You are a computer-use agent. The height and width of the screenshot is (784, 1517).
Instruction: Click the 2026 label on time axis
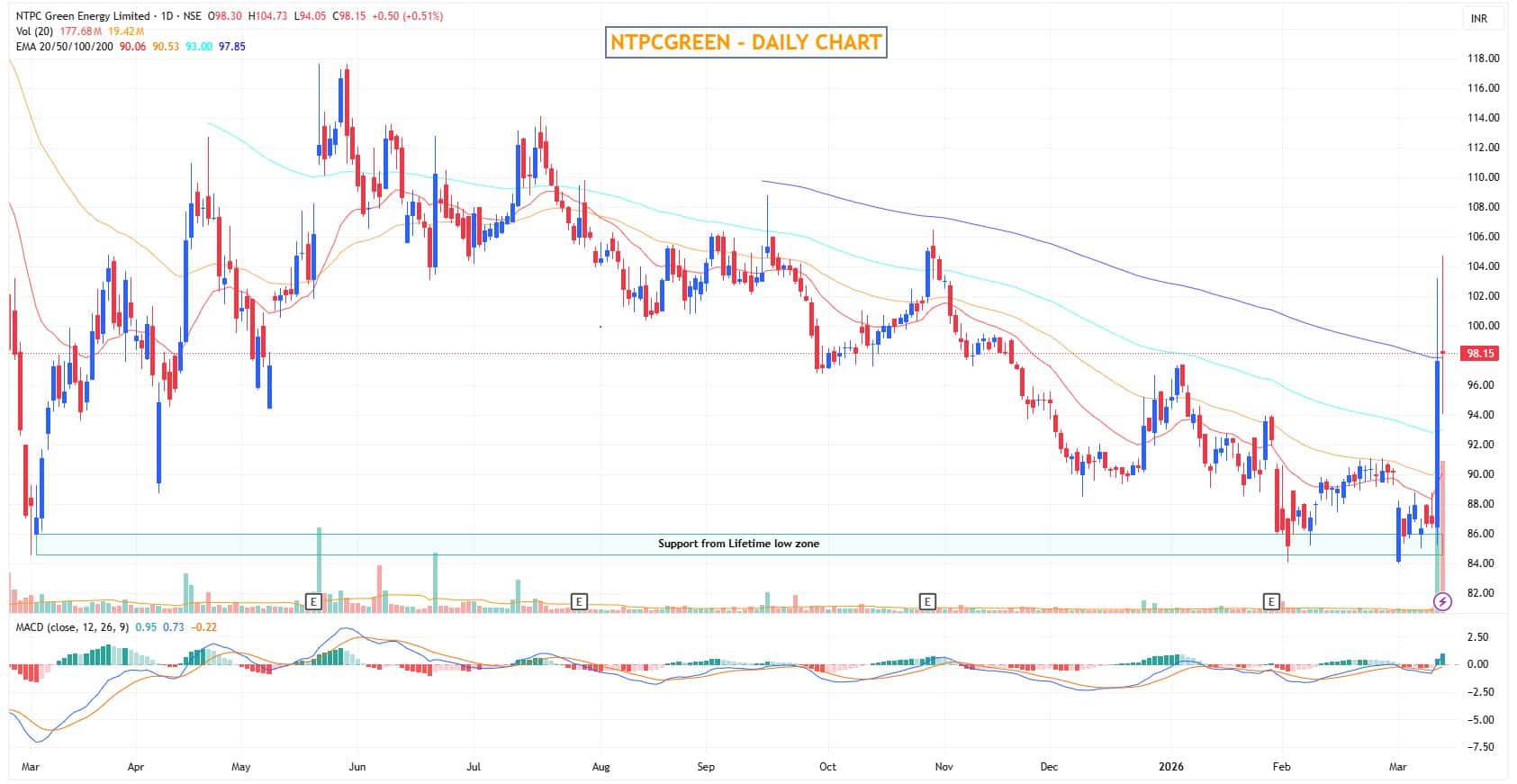coord(1170,767)
